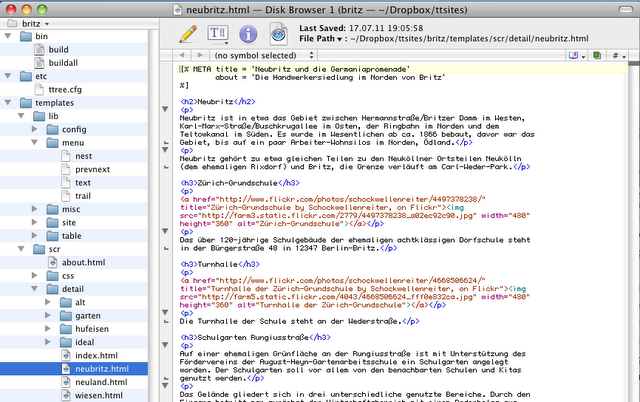
Task: Click the h3 Schulgarten Rungiusstraße heading
Action: (x=256, y=337)
